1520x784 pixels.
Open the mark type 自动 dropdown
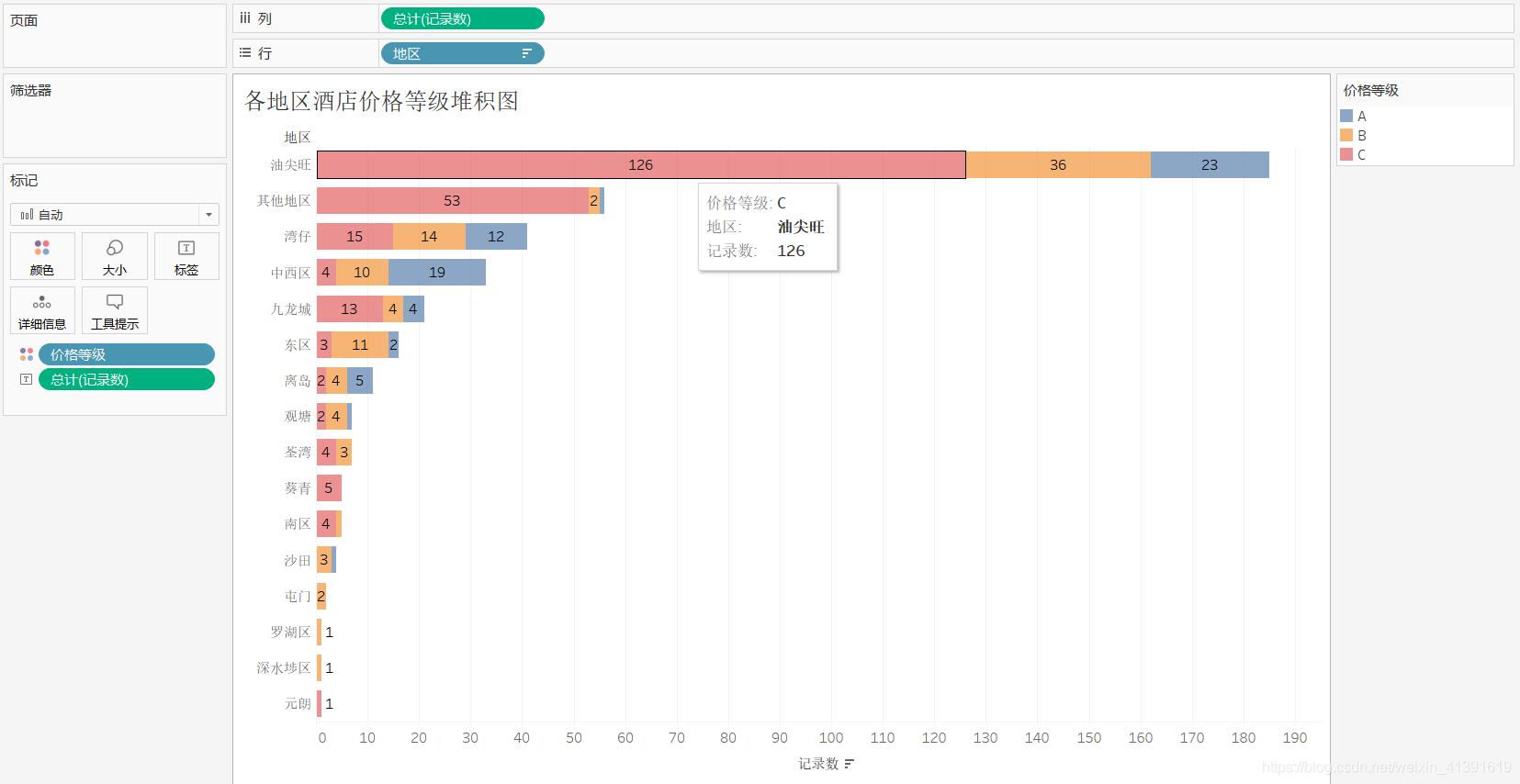[115, 215]
